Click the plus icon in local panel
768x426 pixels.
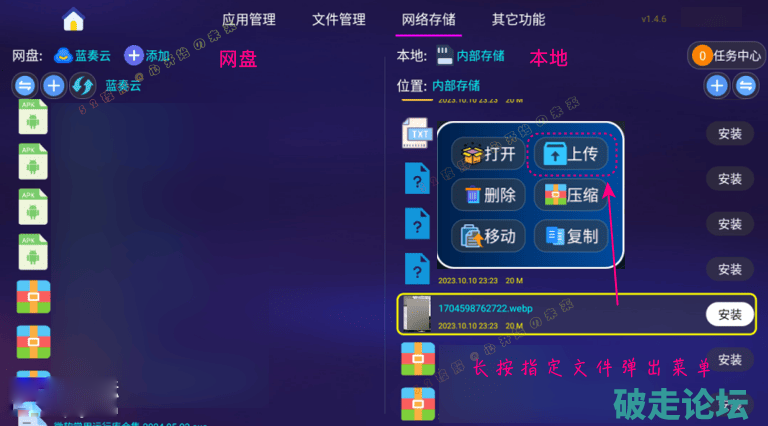pyautogui.click(x=717, y=86)
